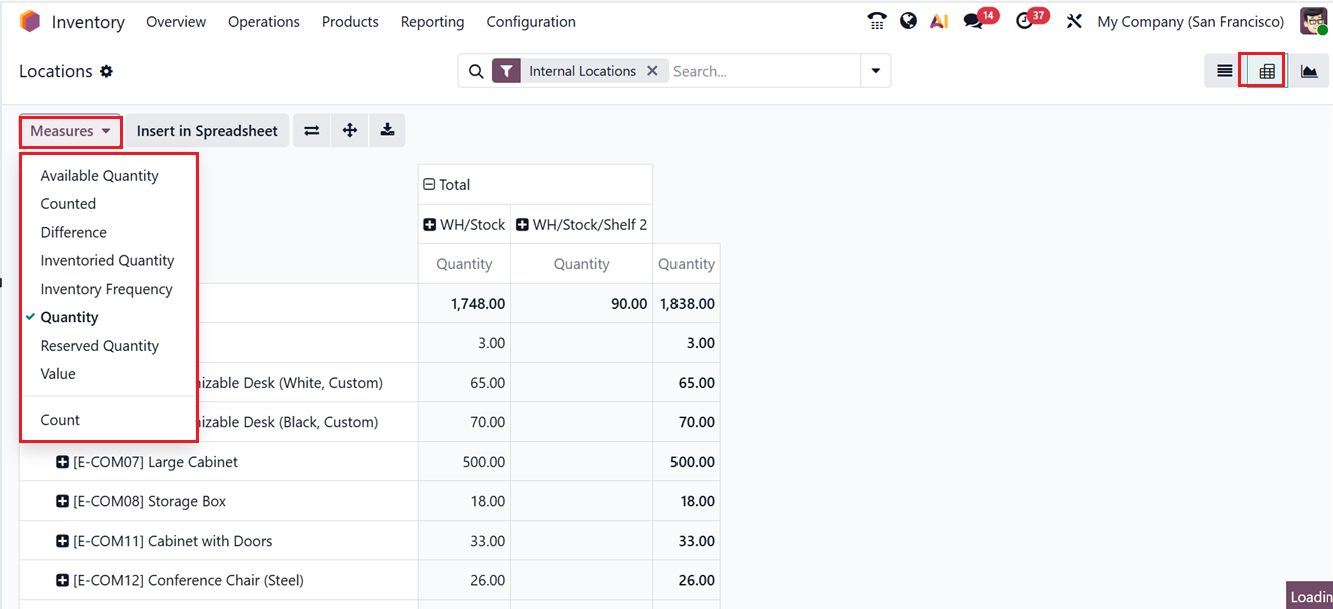The image size is (1333, 609).
Task: Switch to the graph view icon
Action: pyautogui.click(x=1308, y=71)
